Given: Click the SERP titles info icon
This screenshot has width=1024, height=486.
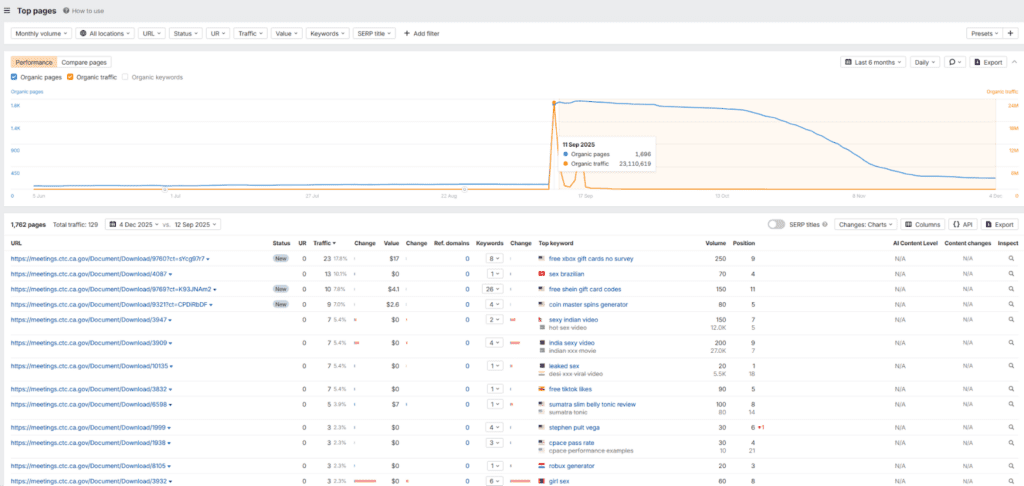Looking at the screenshot, I should coord(827,225).
